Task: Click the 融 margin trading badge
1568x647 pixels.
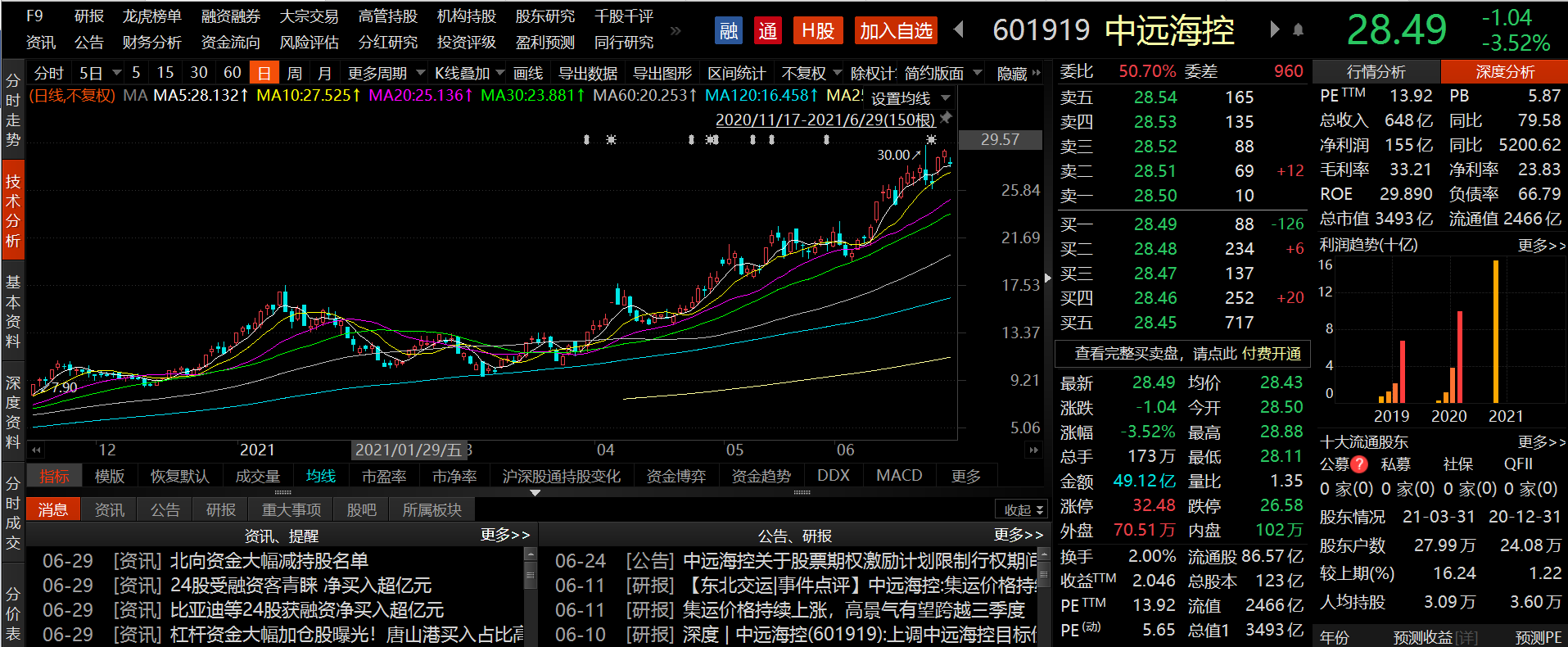Action: (728, 31)
